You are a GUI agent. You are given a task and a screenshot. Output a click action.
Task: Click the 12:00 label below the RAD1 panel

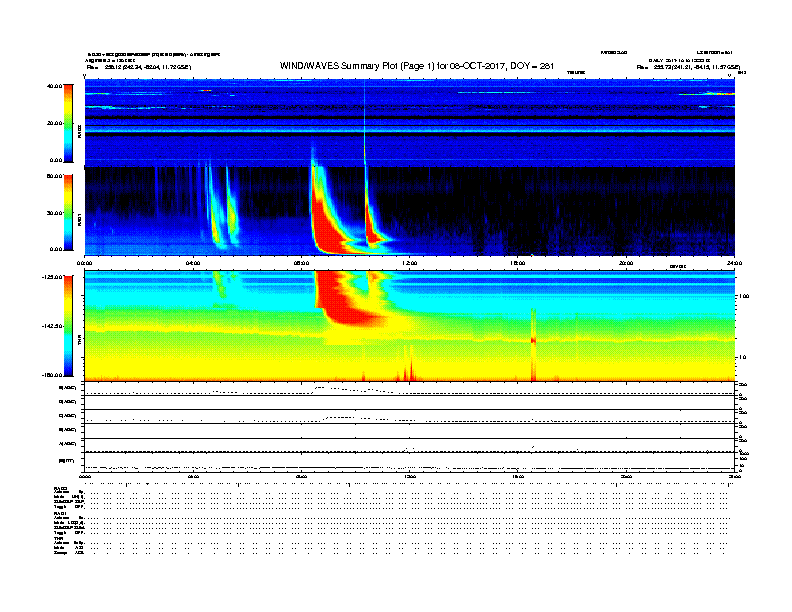(x=409, y=263)
